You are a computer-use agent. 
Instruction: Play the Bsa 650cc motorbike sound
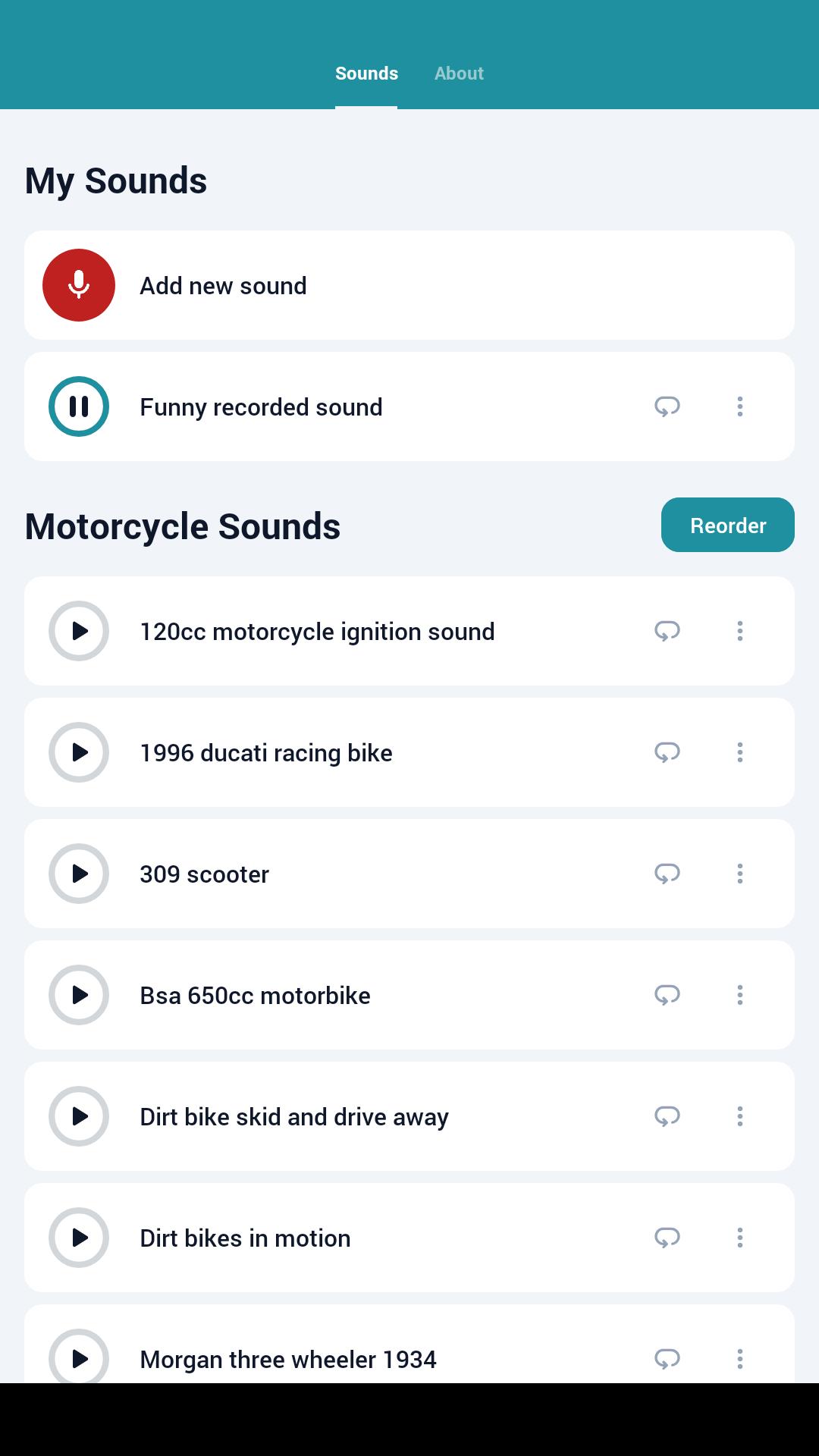tap(79, 995)
